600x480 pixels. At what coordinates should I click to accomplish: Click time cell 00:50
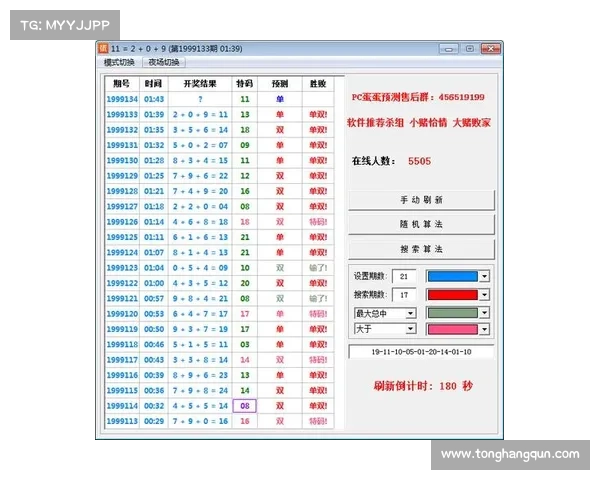click(154, 329)
